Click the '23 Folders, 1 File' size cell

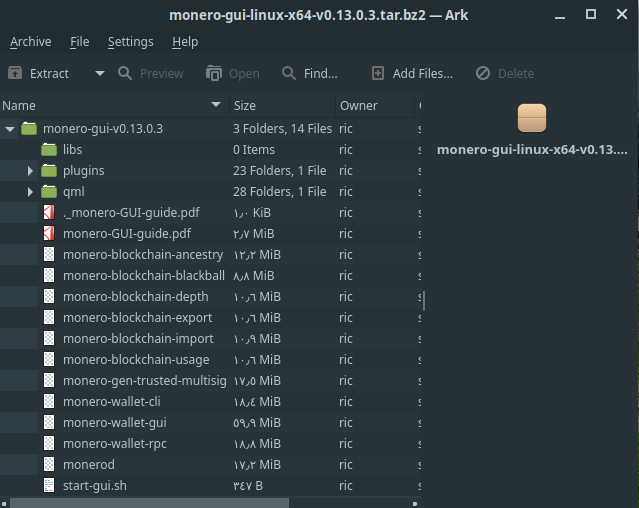[x=280, y=171]
